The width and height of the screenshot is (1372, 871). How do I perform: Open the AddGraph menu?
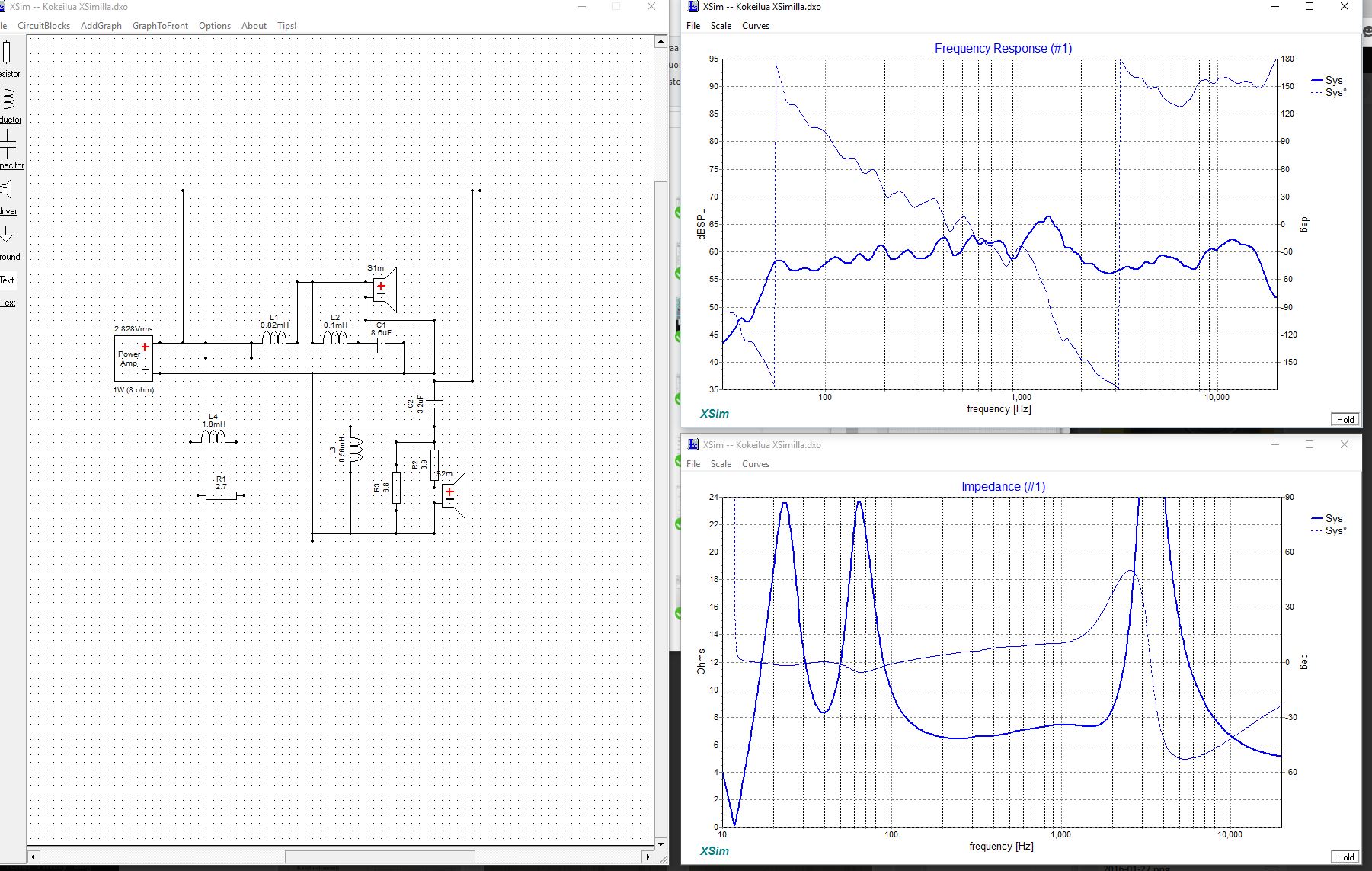point(101,25)
